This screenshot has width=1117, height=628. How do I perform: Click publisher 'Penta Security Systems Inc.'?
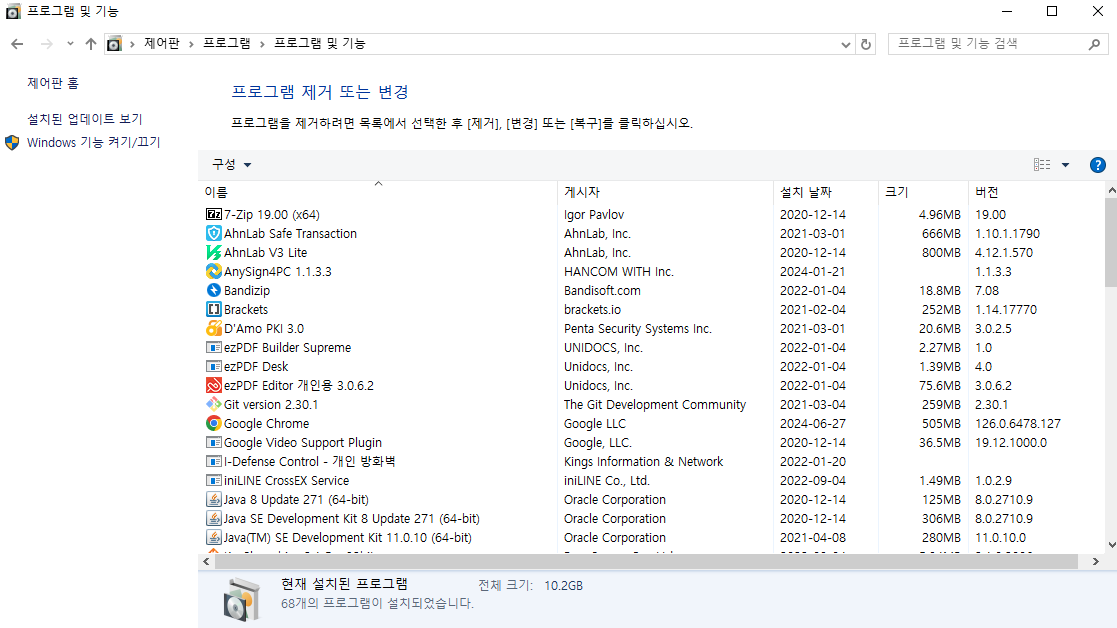tap(638, 328)
